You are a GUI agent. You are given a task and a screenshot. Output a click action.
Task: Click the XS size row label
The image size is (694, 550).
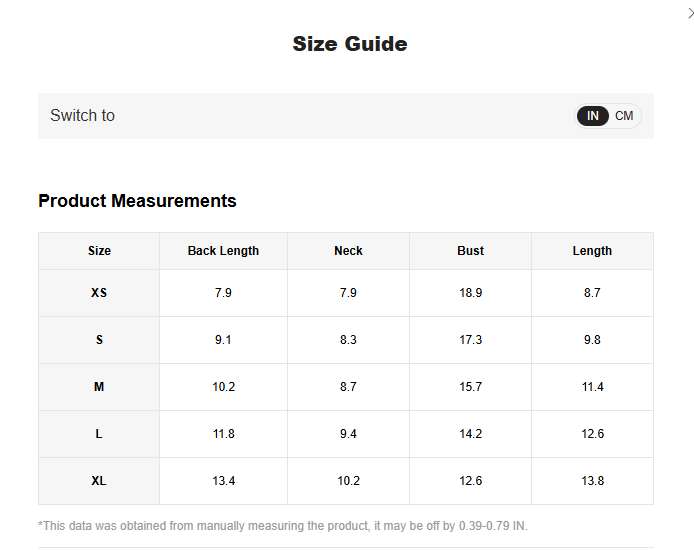click(99, 293)
